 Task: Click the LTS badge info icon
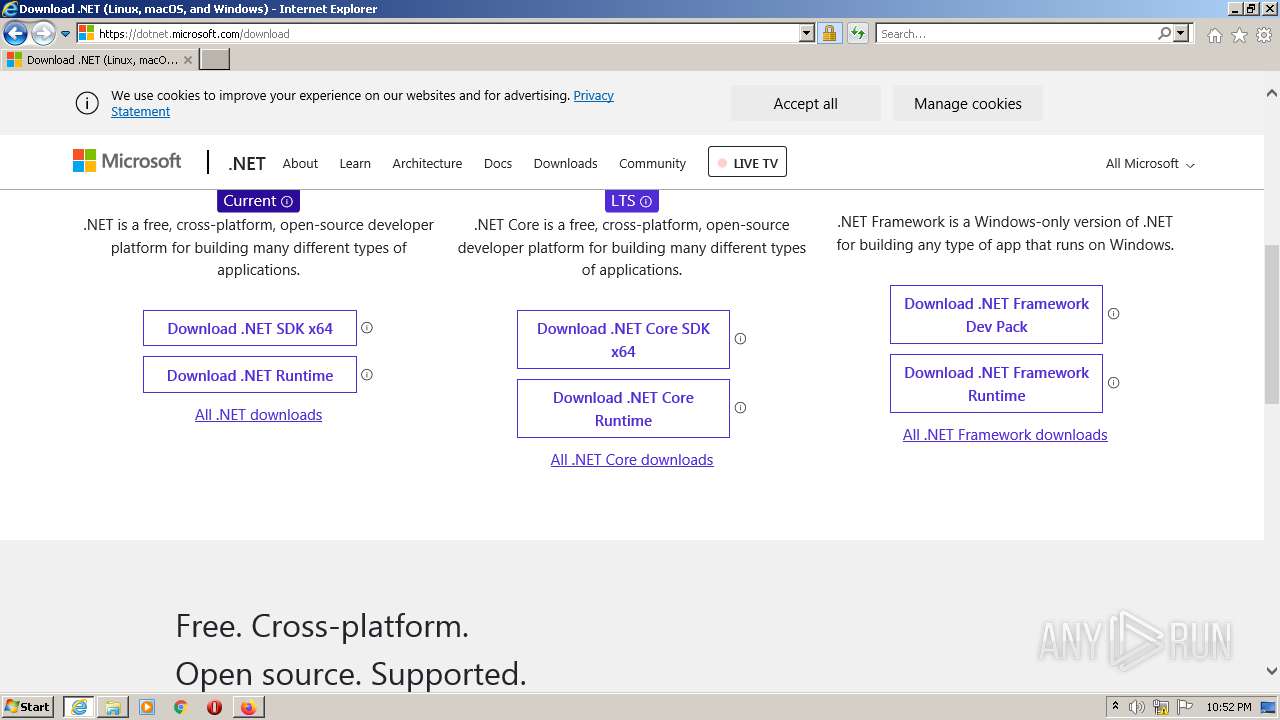[646, 201]
